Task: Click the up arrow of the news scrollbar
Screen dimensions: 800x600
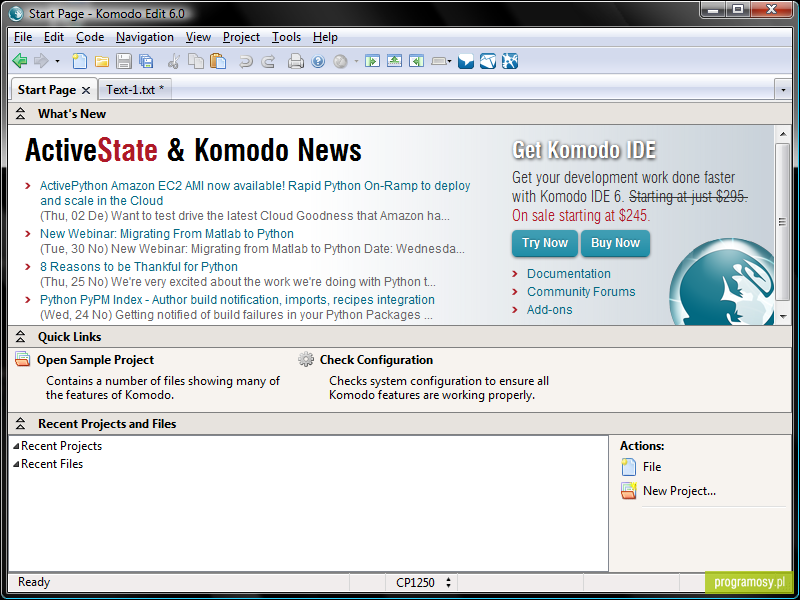Action: [783, 134]
